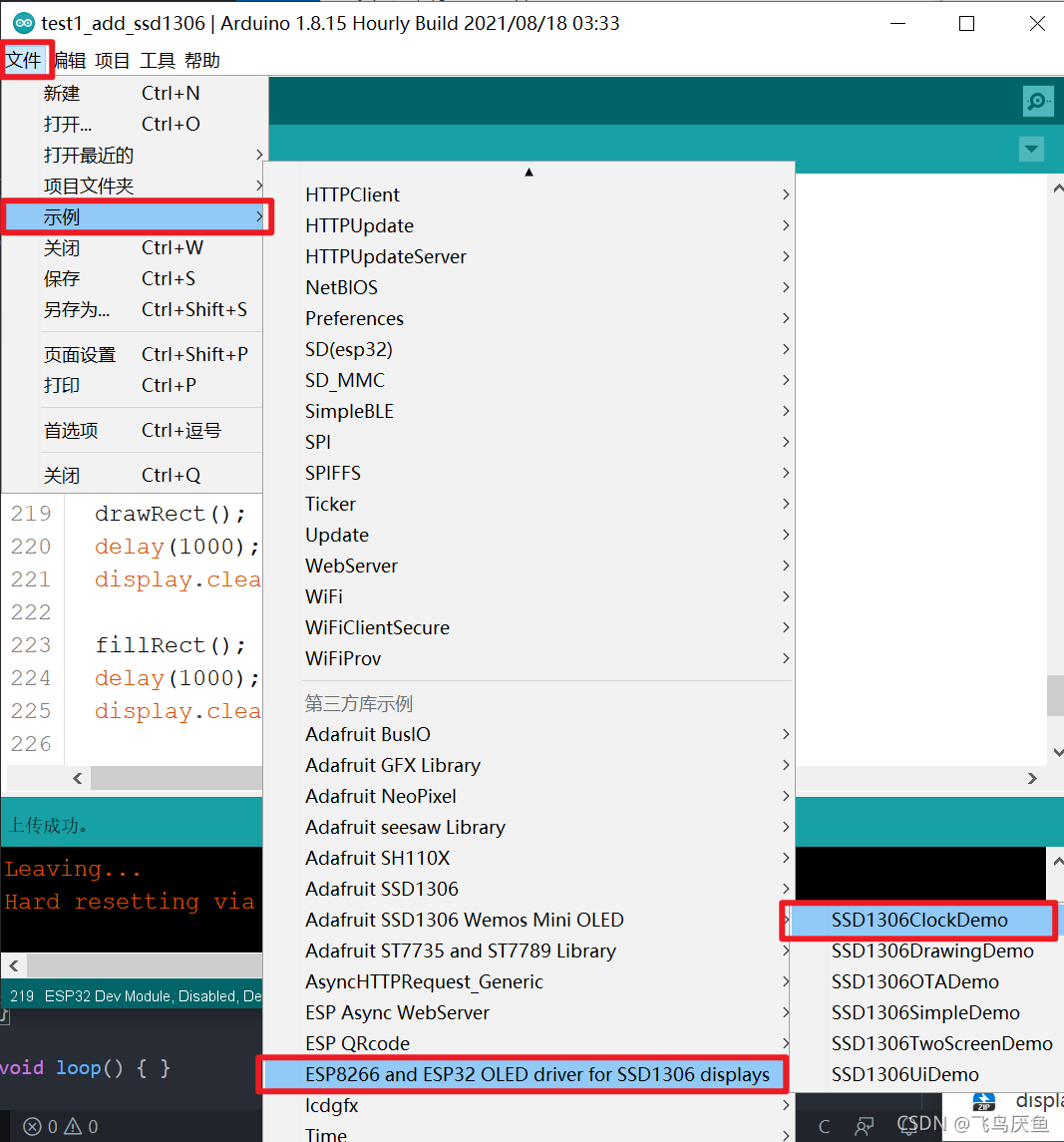Expand Adafruit GFX Library examples
1064x1142 pixels.
click(x=529, y=765)
